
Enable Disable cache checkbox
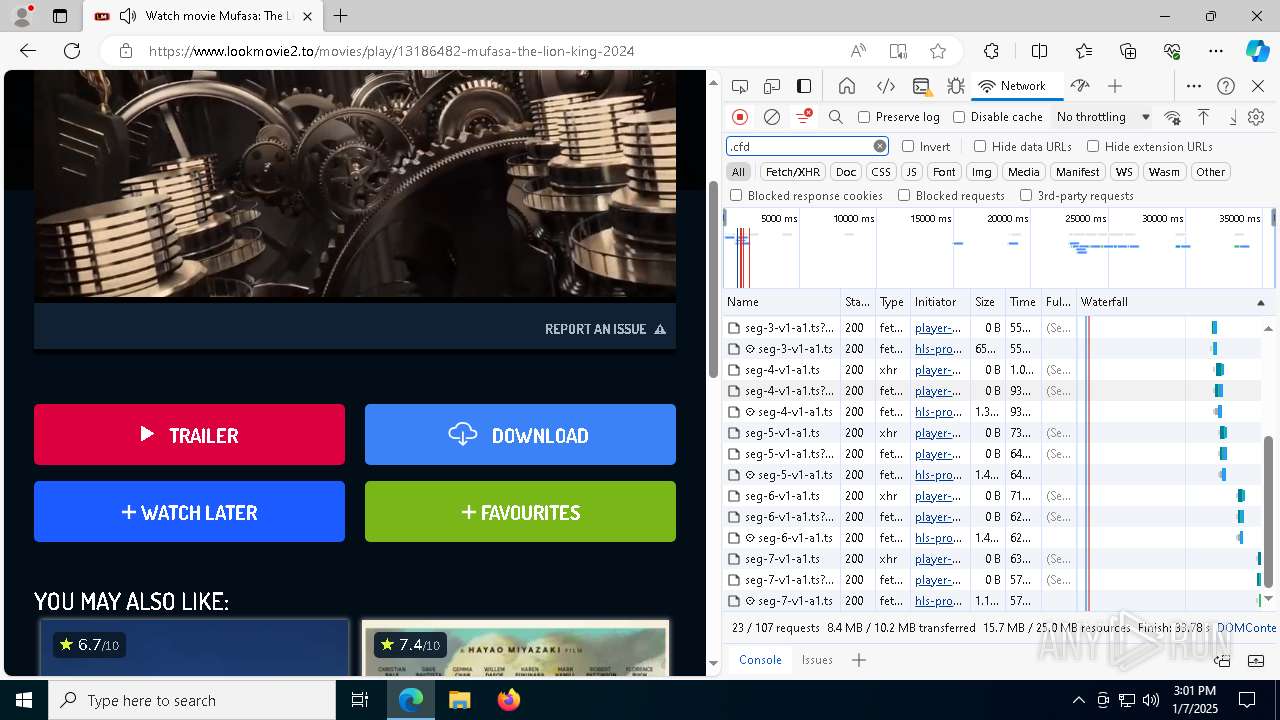pyautogui.click(x=959, y=117)
